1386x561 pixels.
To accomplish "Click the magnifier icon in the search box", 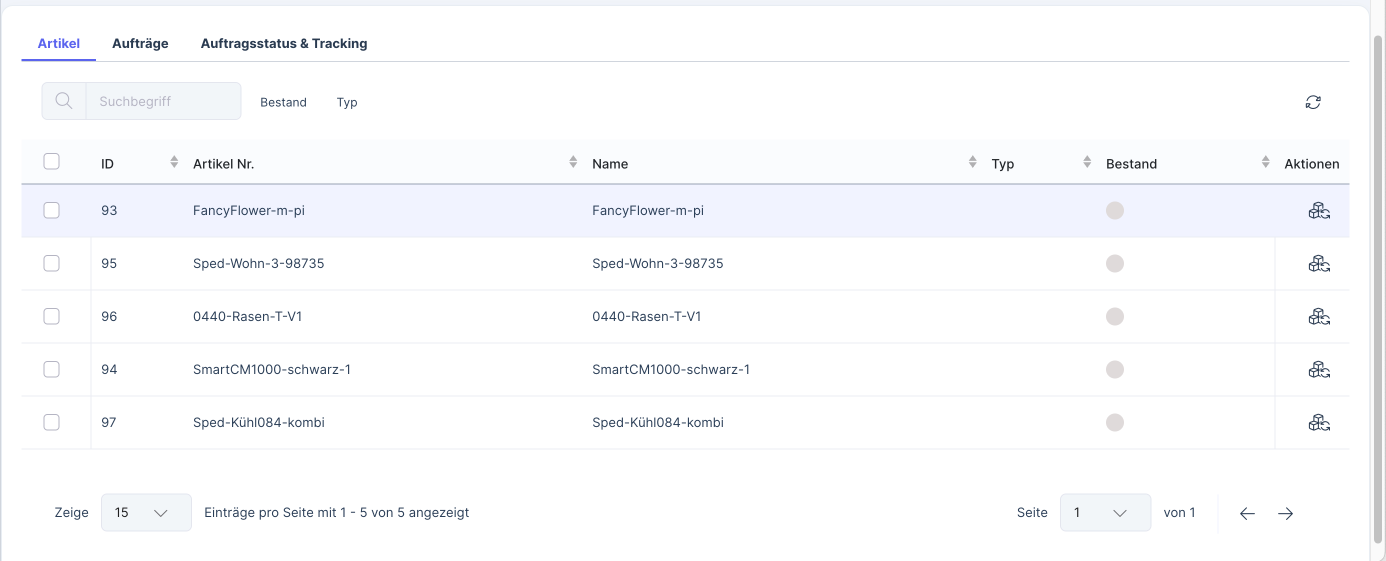I will (64, 101).
